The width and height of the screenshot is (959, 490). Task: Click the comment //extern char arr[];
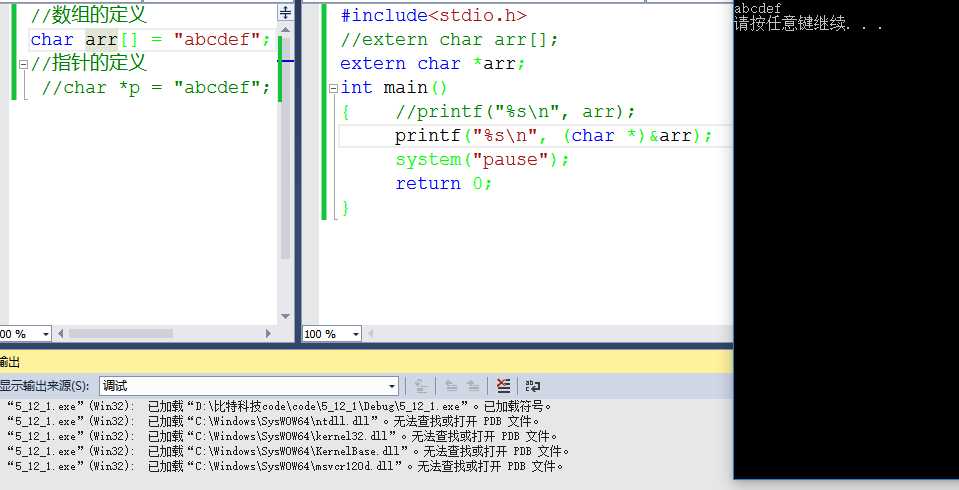(x=450, y=40)
